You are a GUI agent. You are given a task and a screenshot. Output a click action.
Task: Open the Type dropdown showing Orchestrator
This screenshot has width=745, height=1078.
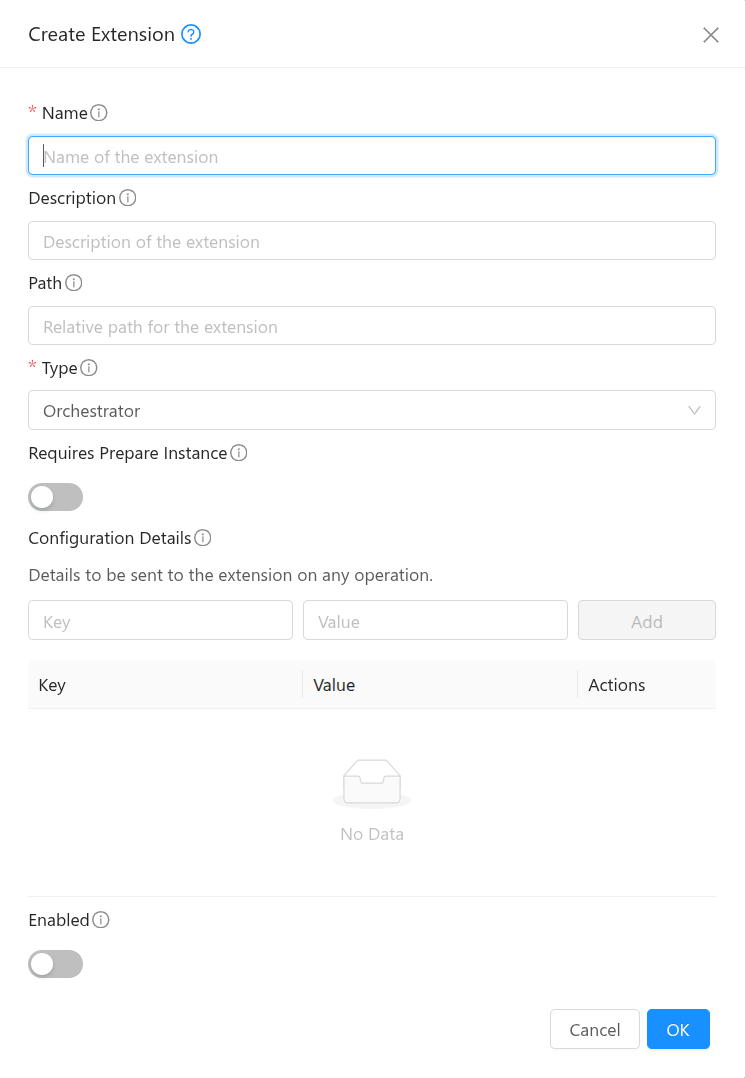click(372, 410)
